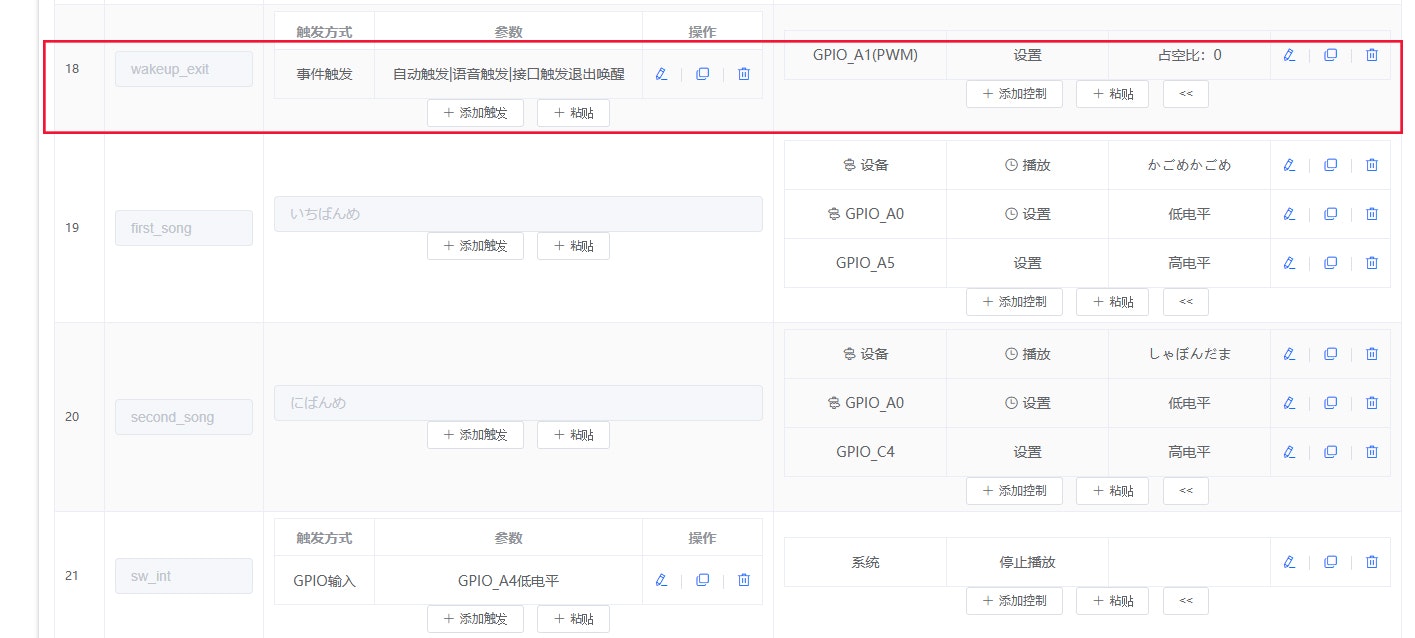Viewport: 1415px width, 638px height.
Task: Copy the 事件触发 trigger in wakeup_exit row
Action: [702, 74]
